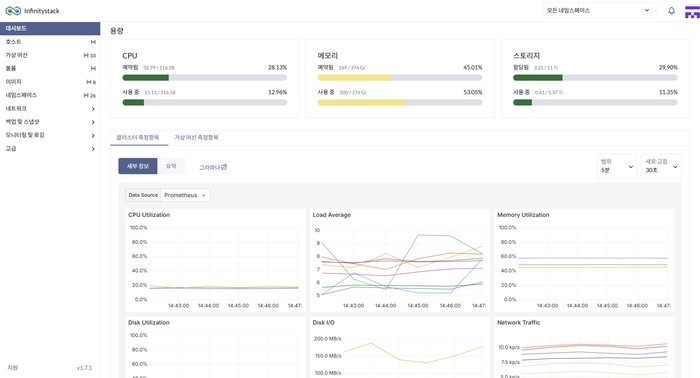Click the CPU Utilization chart title
The height and width of the screenshot is (378, 700).
(149, 215)
